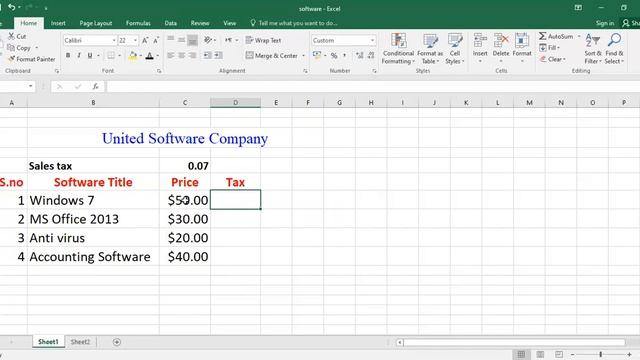640x360 pixels.
Task: Toggle Align Left
Action: point(171,55)
